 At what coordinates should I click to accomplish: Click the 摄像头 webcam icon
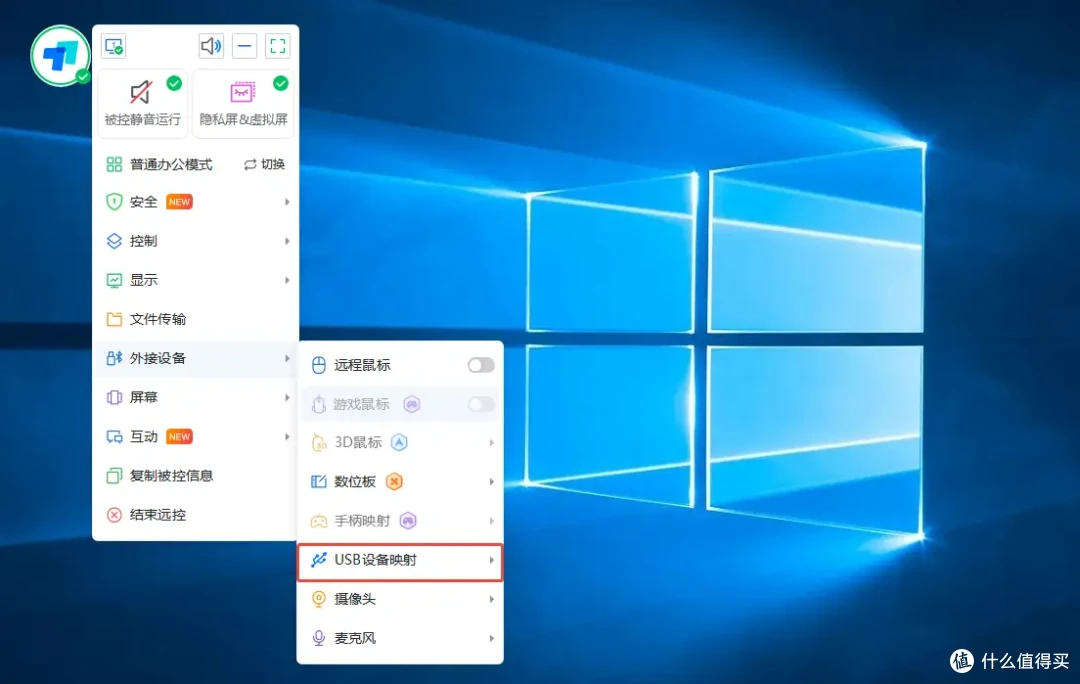click(x=318, y=599)
